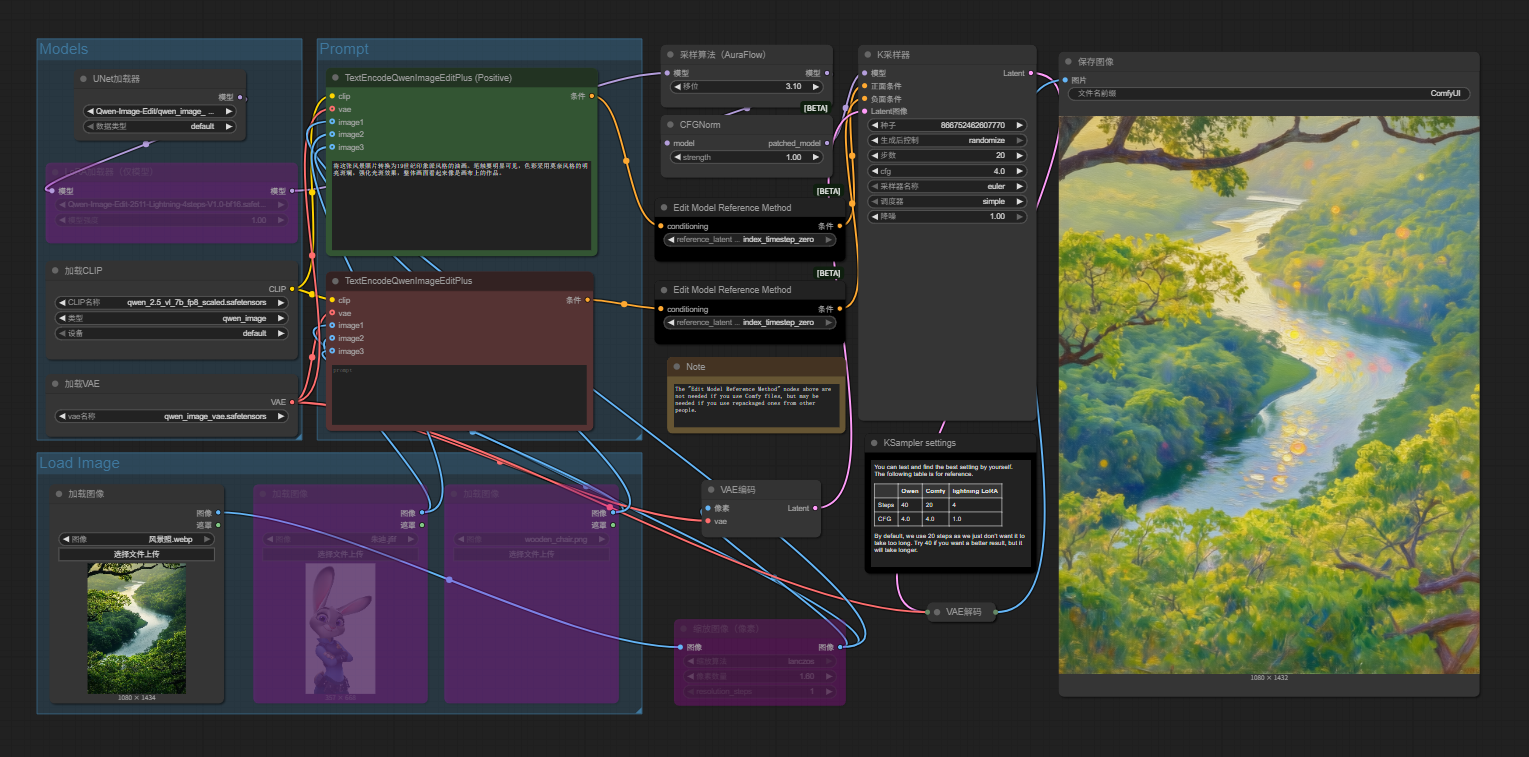Select the Prompt group title

point(344,49)
